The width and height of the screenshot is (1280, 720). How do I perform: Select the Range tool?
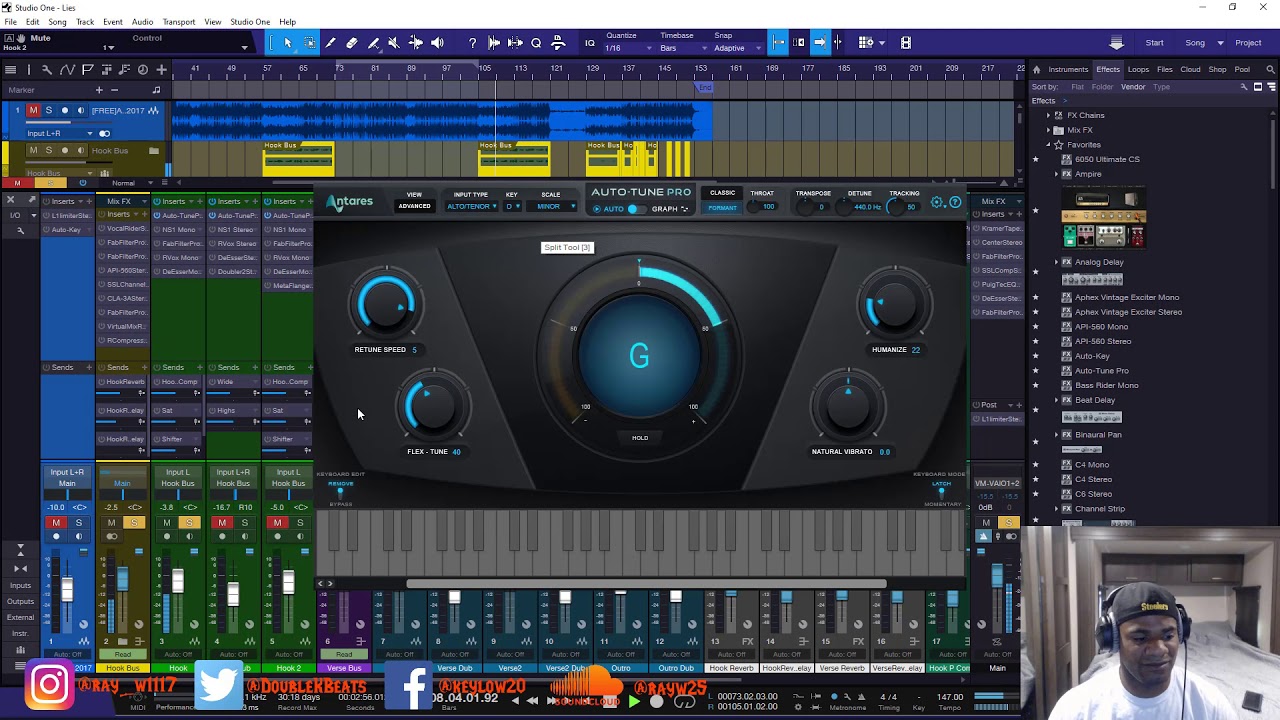(x=309, y=43)
